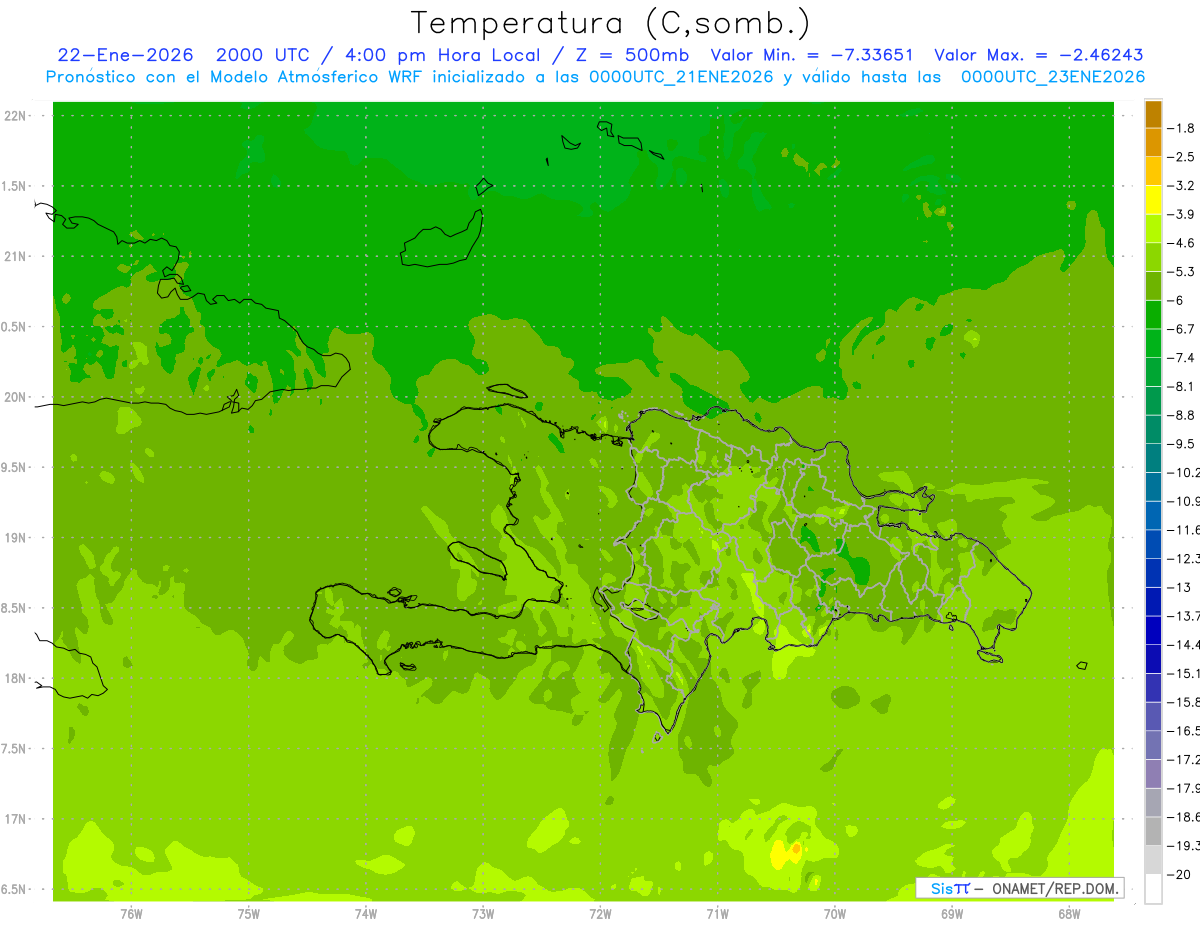Click the "Temperatura (C,somb.)" title

611,22
